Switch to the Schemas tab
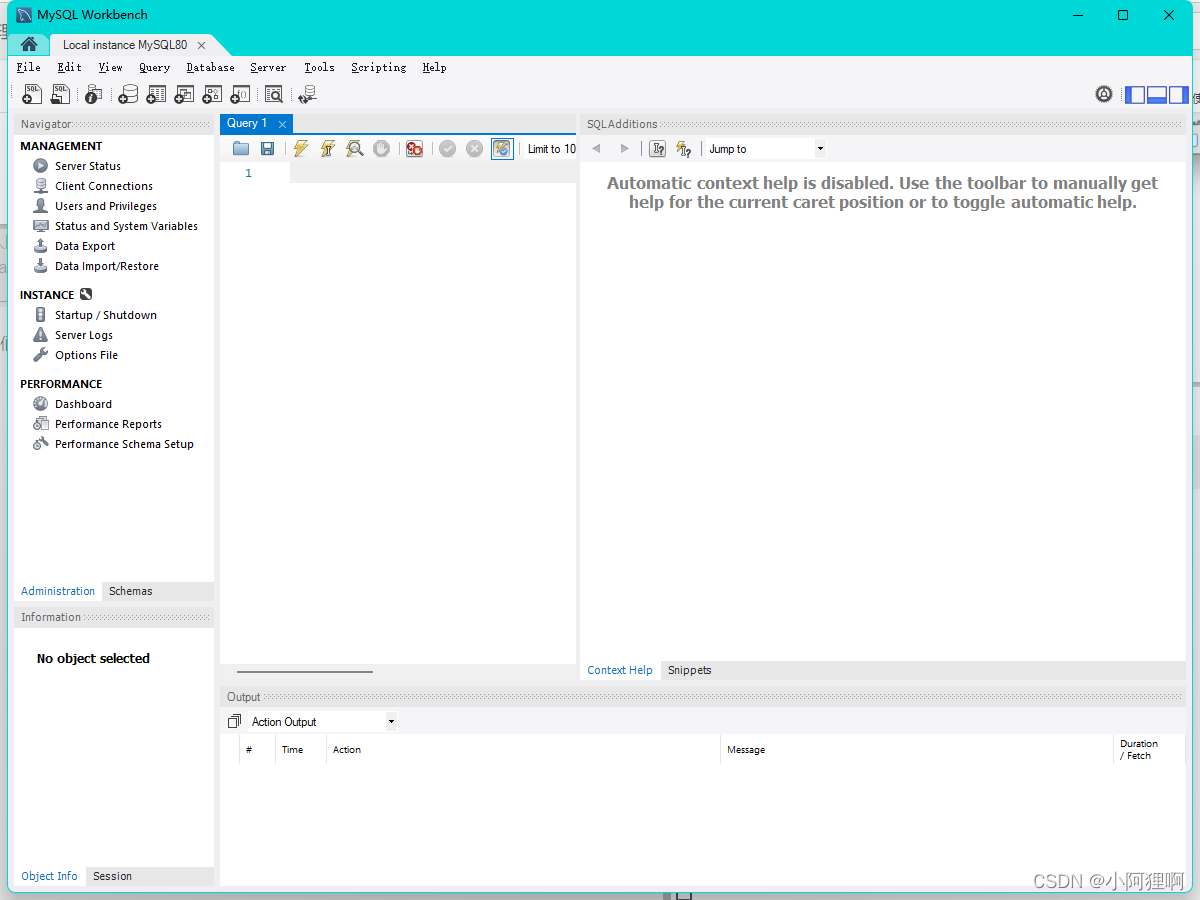 [x=131, y=591]
